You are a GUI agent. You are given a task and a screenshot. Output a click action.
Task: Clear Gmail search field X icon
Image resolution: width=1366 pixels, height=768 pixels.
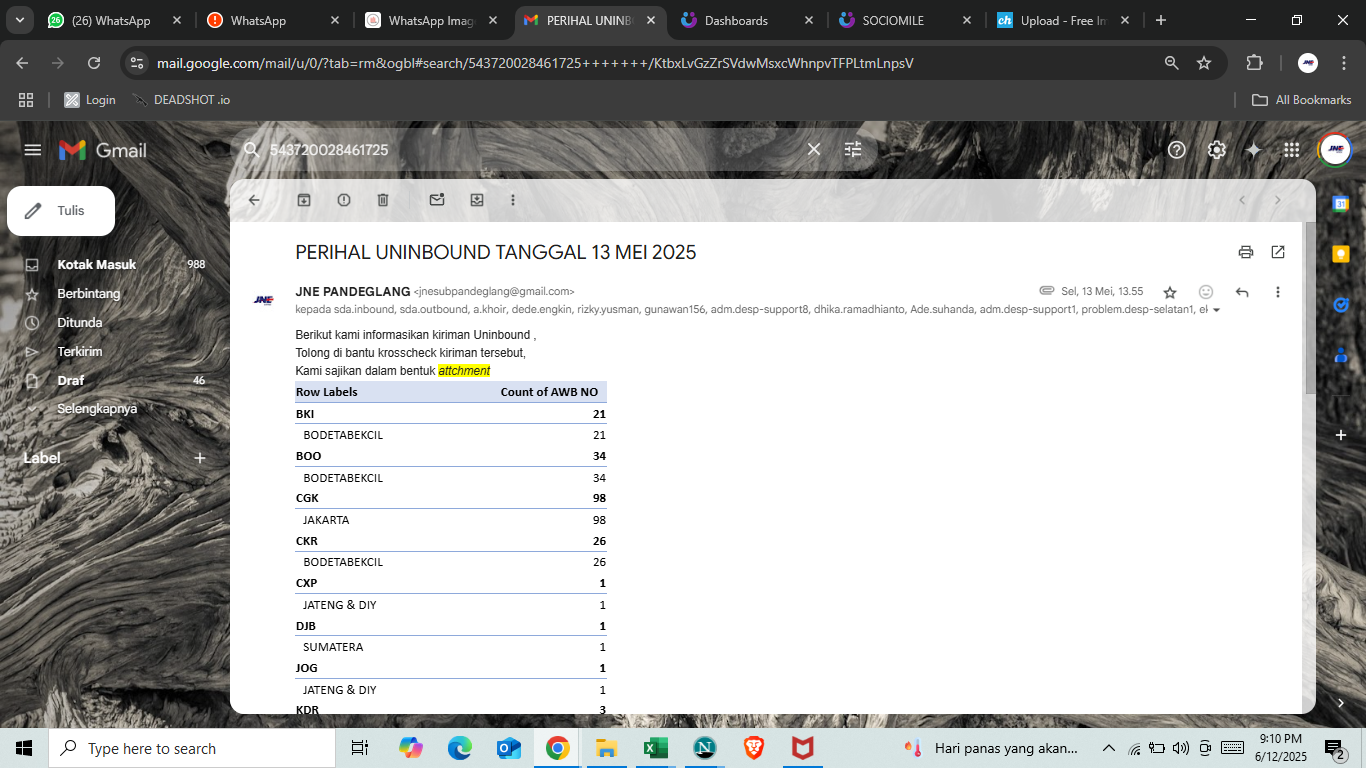[814, 149]
